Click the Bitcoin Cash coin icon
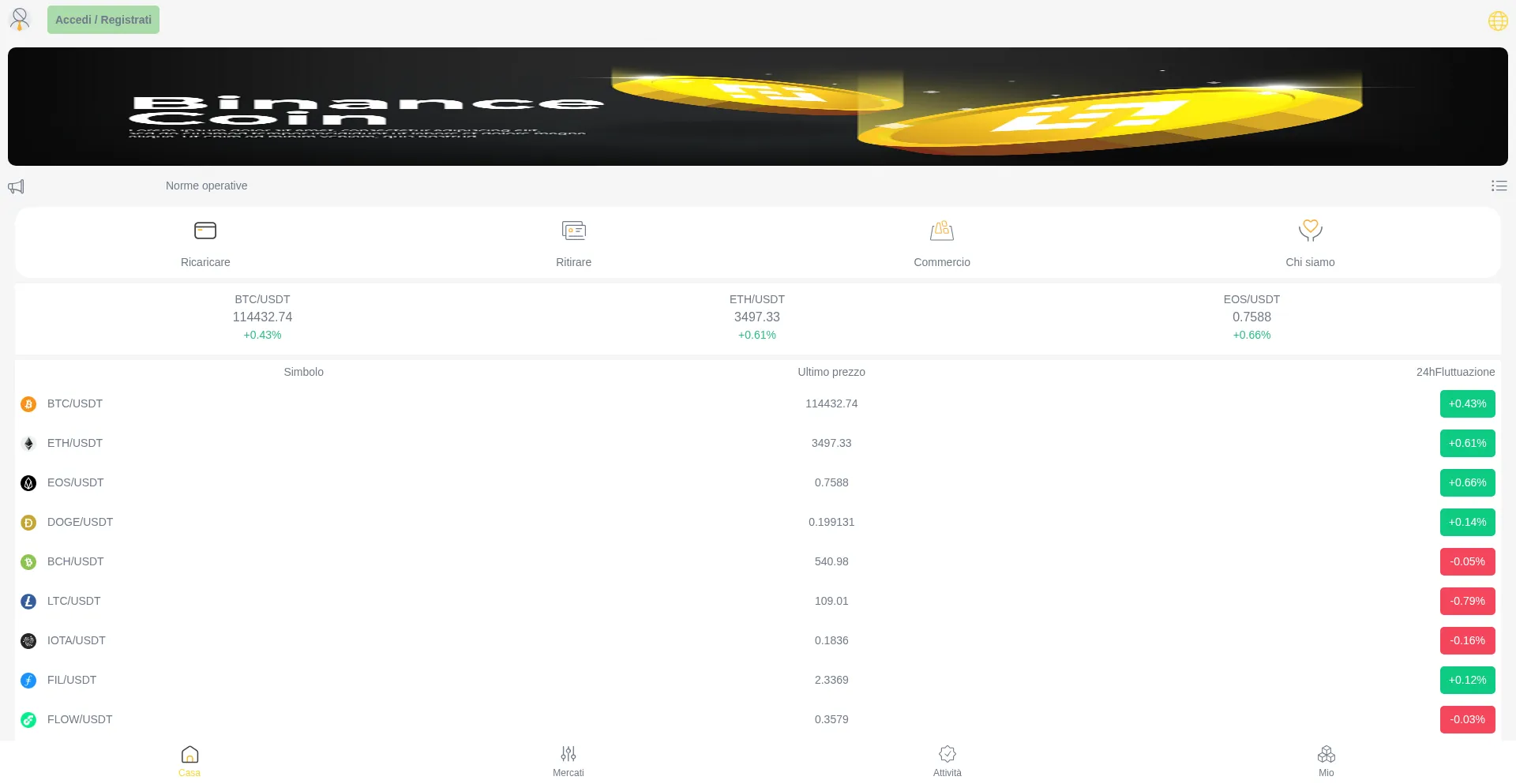The width and height of the screenshot is (1516, 784). point(28,562)
